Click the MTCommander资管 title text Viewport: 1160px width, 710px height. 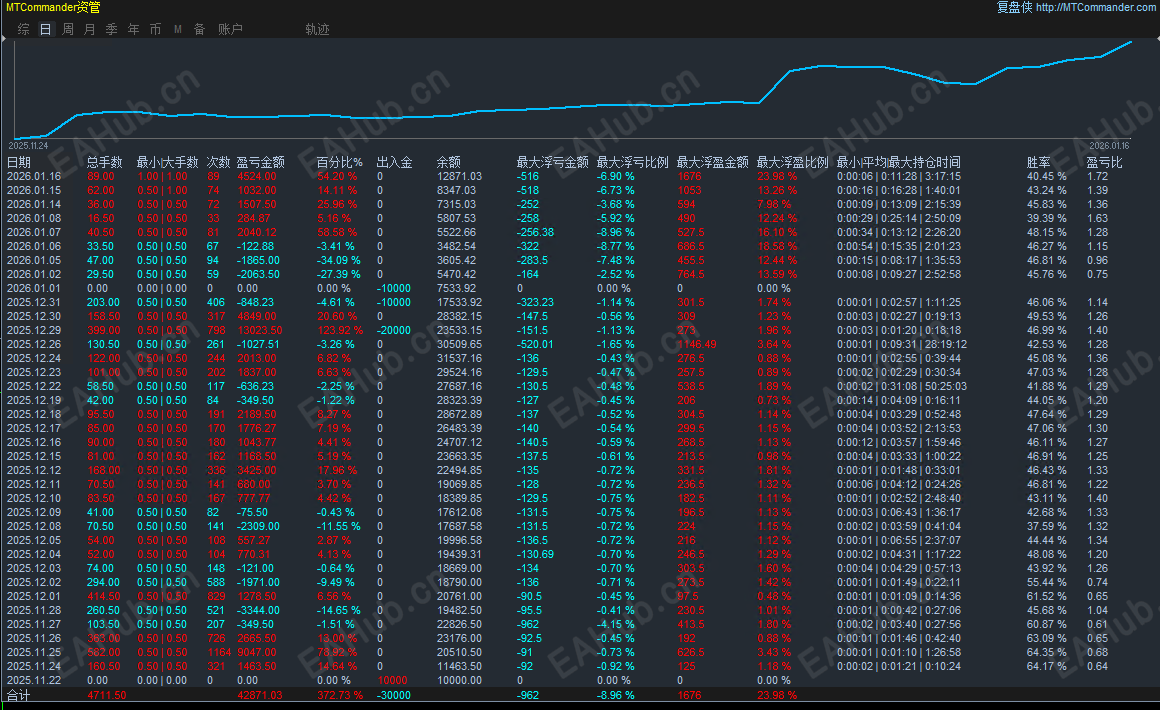point(53,7)
